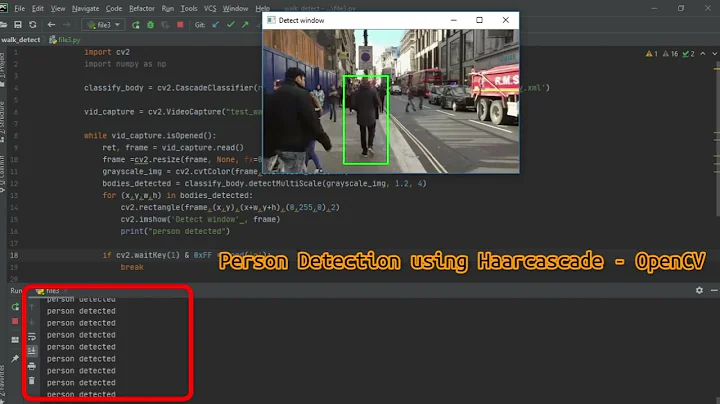
Task: Commit changes with the Git checkmark
Action: coord(231,25)
